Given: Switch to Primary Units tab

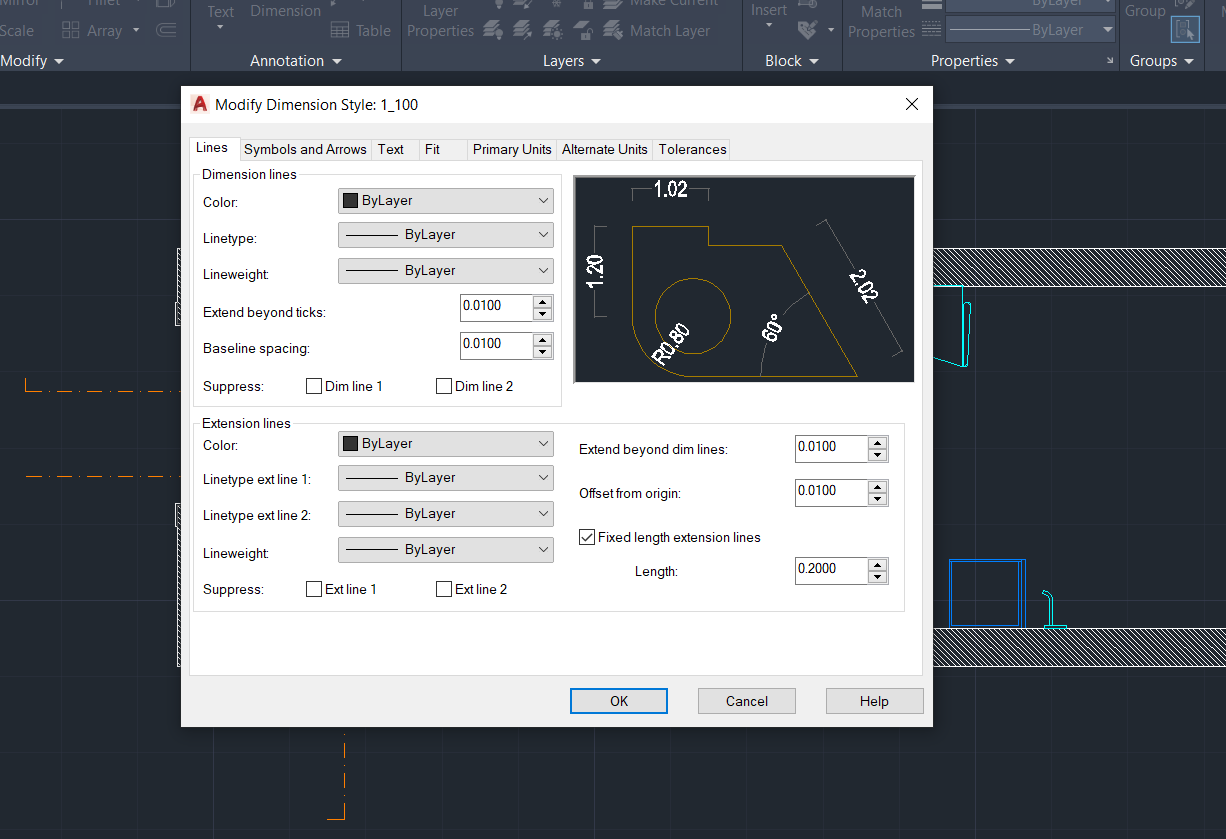Looking at the screenshot, I should pyautogui.click(x=512, y=149).
